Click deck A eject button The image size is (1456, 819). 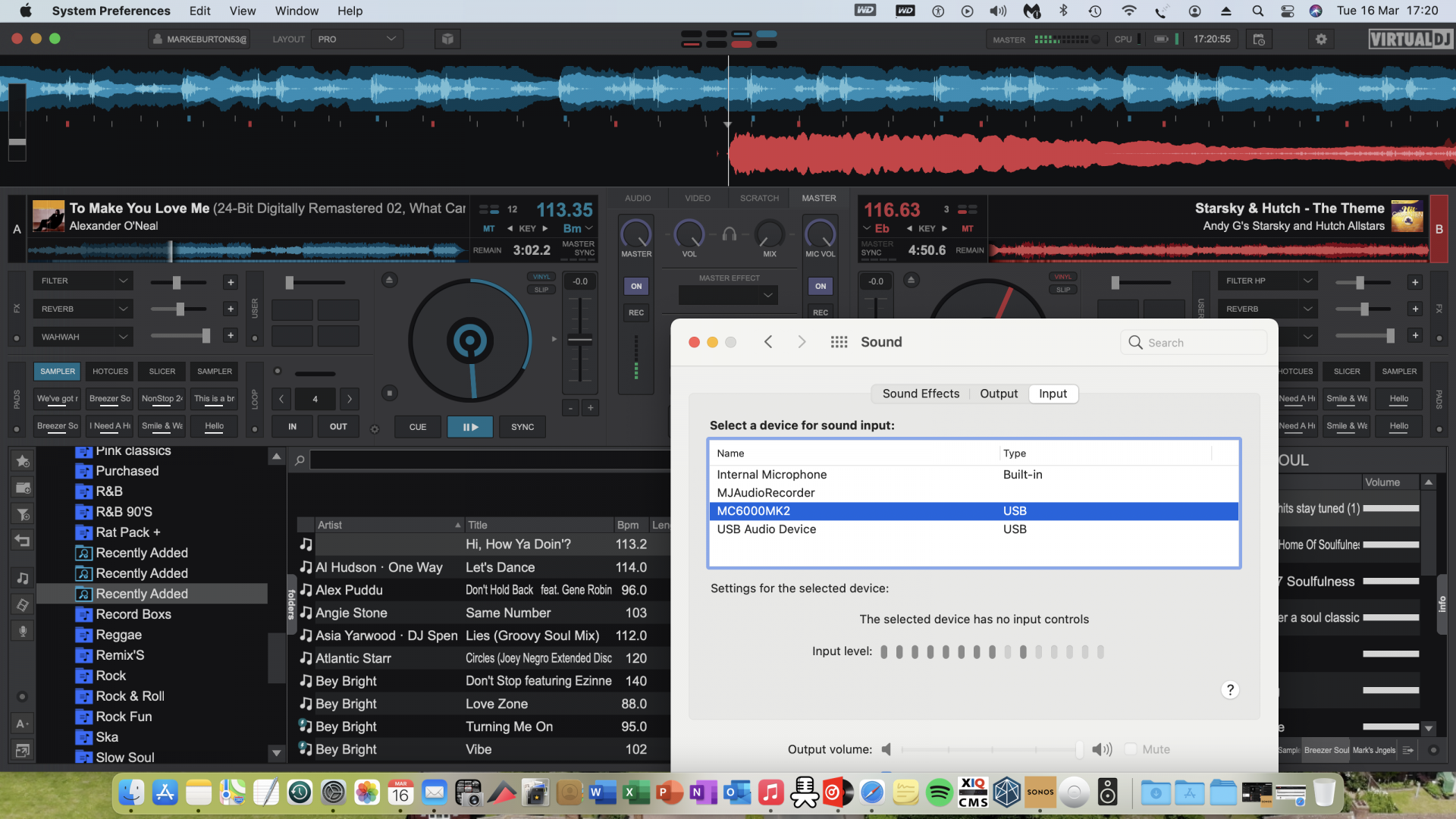[x=389, y=280]
